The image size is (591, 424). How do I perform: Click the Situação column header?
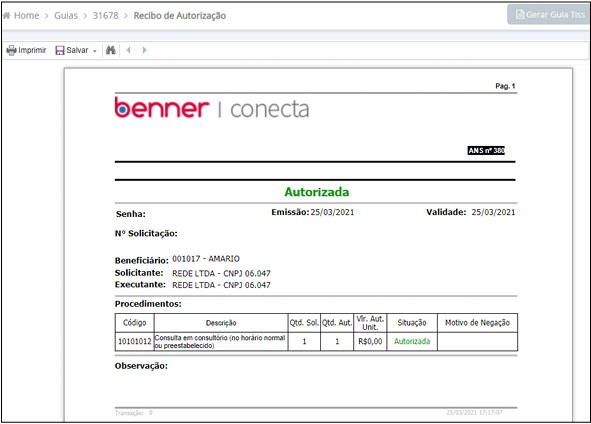click(412, 323)
